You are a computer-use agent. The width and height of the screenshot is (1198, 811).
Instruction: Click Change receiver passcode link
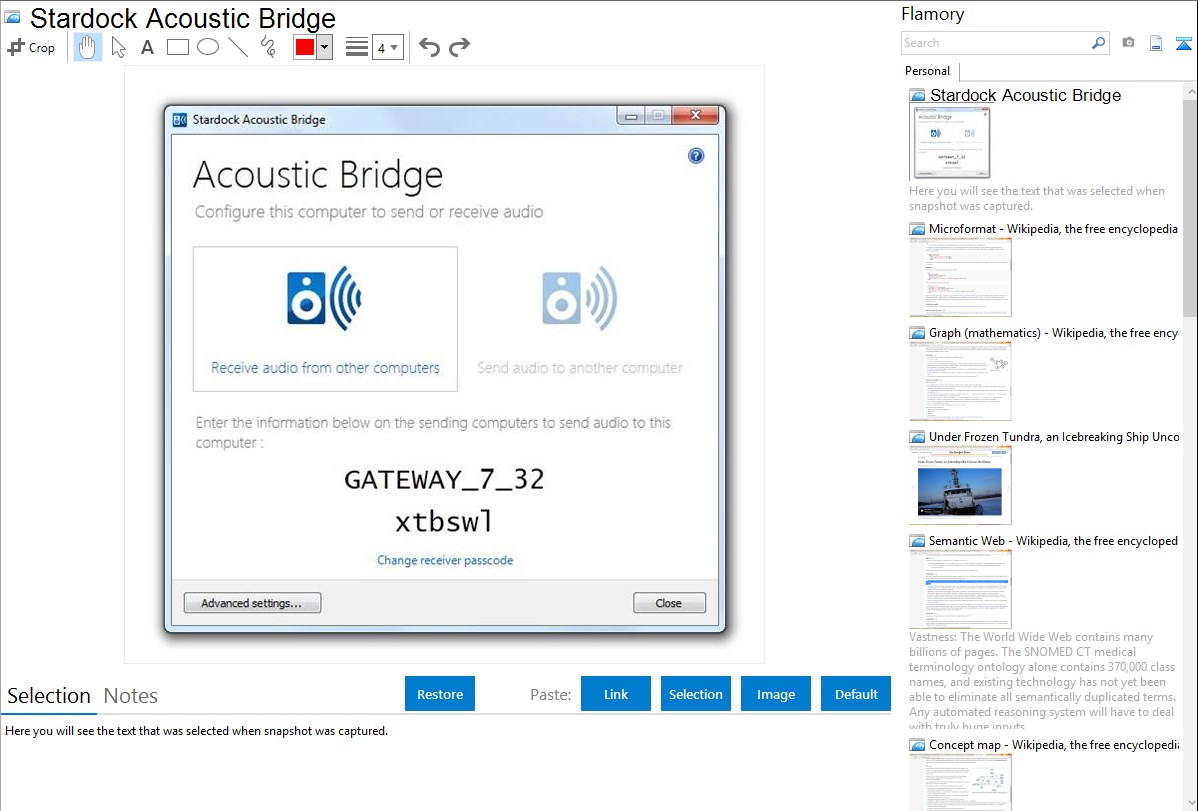click(x=445, y=560)
